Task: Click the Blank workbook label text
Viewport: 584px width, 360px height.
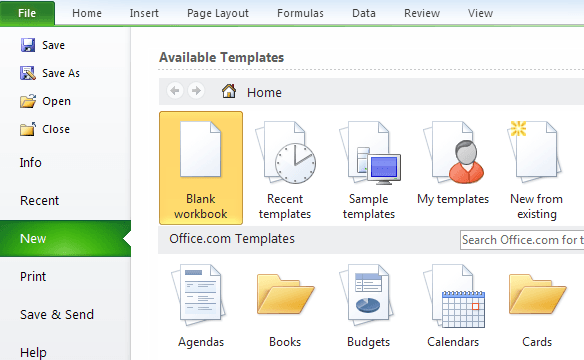Action: click(x=201, y=206)
